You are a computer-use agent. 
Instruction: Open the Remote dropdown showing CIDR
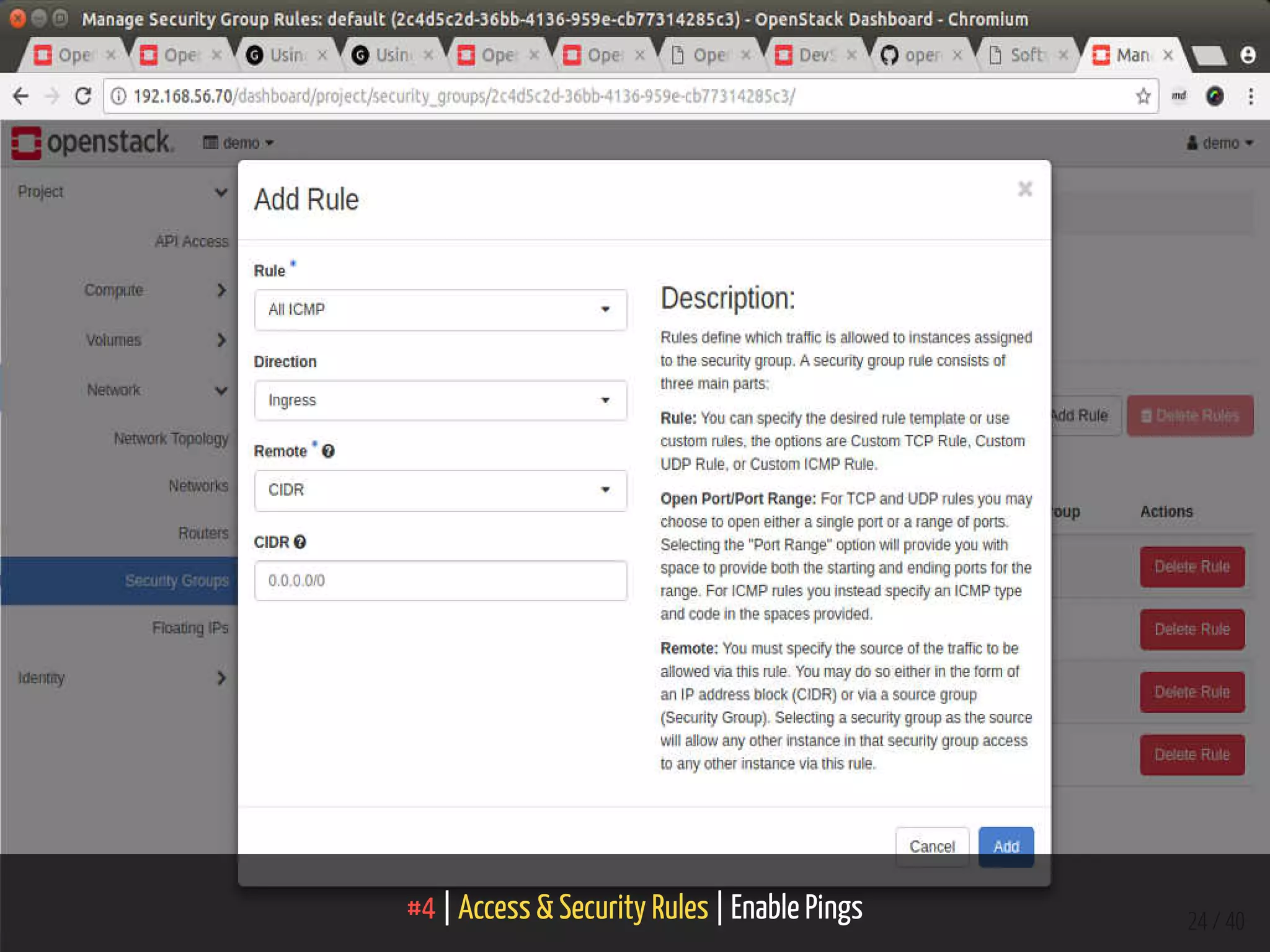tap(440, 490)
